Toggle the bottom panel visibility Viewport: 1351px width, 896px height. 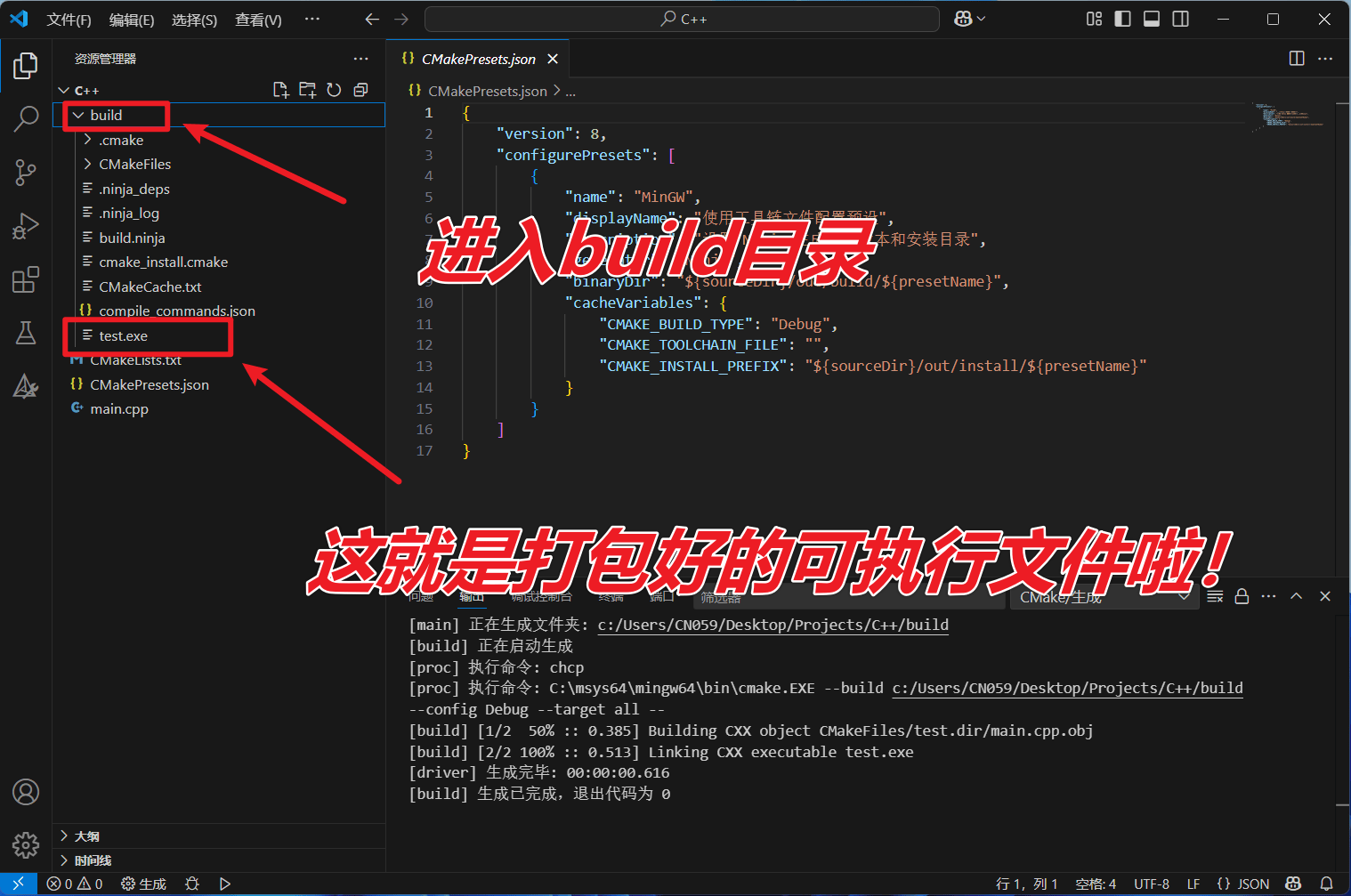click(x=1151, y=19)
